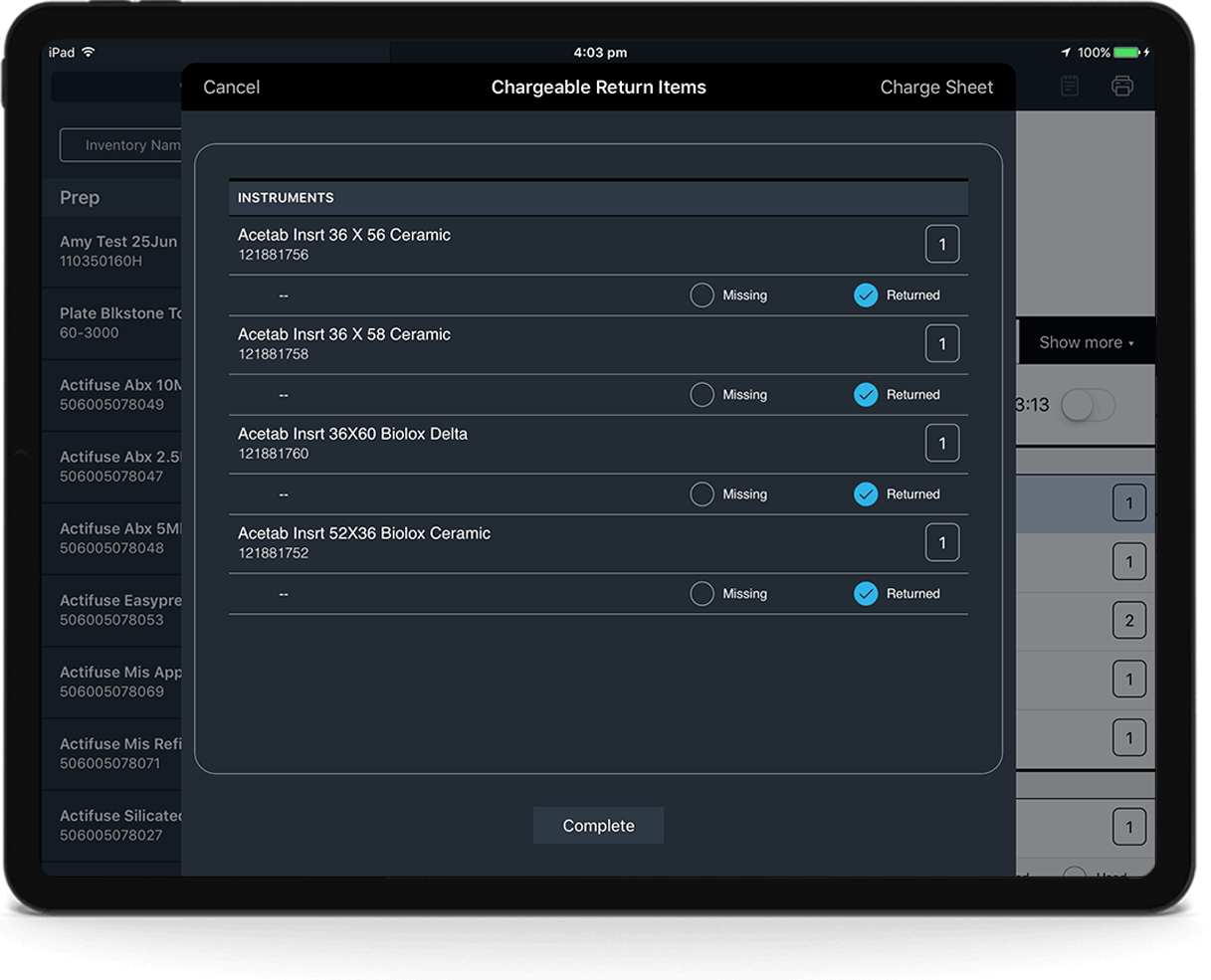Select Returned for Acetab Insrt 36 X 58 Ceramic
Screen dimensions: 1211x980
(866, 395)
